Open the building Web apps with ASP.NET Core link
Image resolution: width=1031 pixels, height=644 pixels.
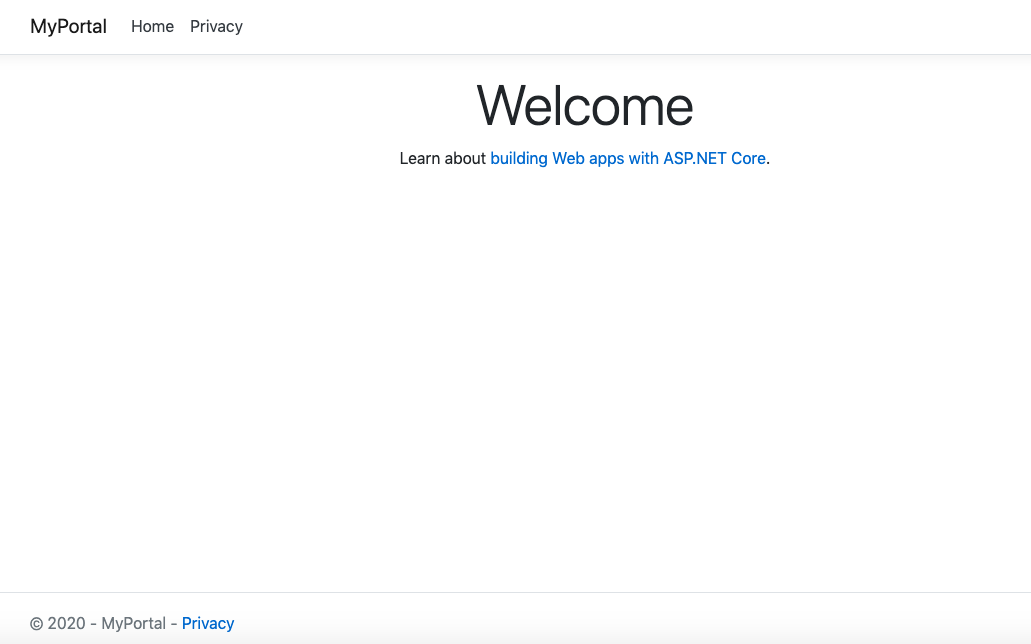(x=627, y=158)
